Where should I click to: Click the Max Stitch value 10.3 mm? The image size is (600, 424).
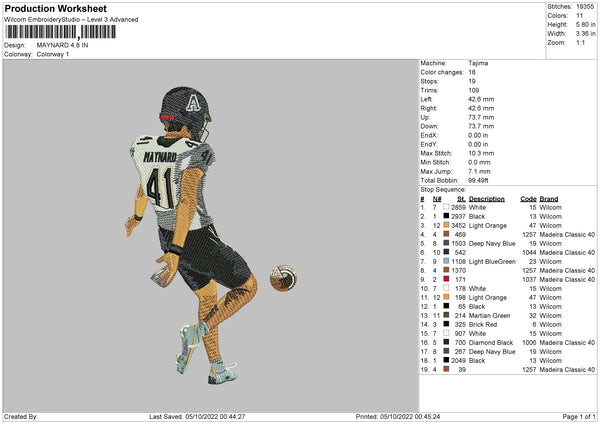[481, 153]
